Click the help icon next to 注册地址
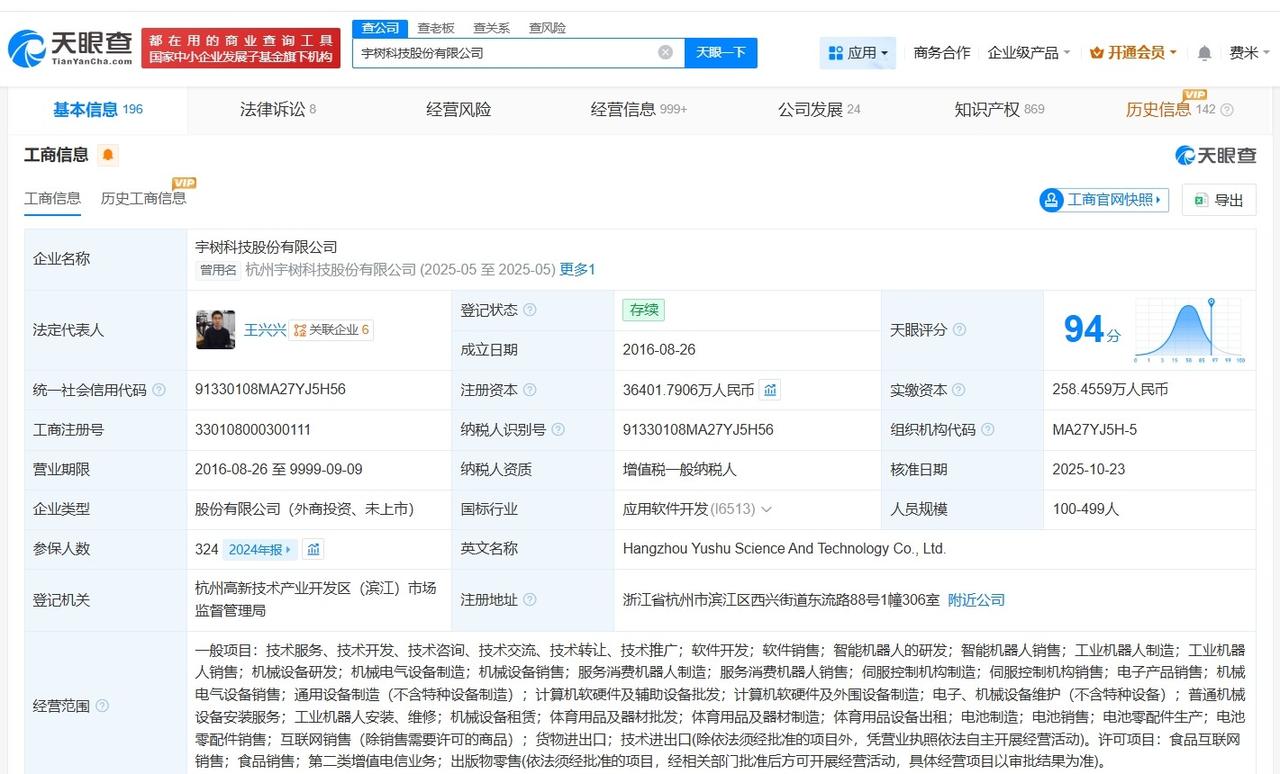1280x774 pixels. [530, 600]
